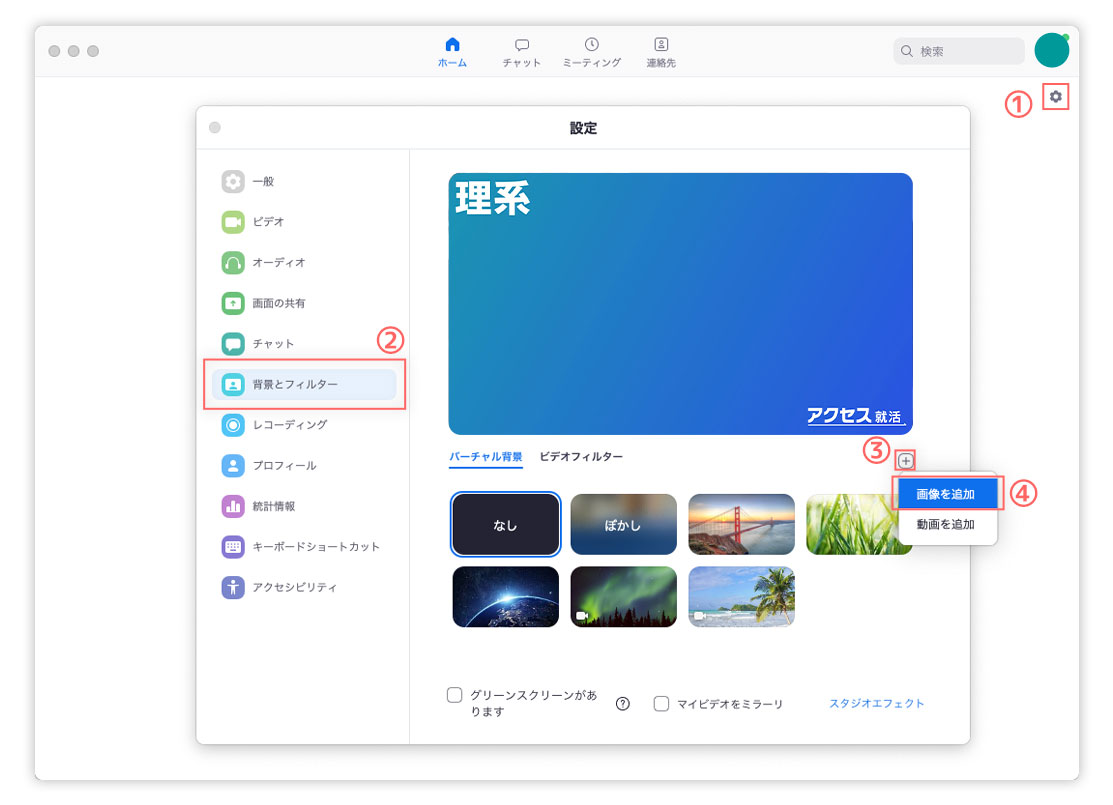The height and width of the screenshot is (805, 1113).
Task: Choose 動画を追加 from the popup menu
Action: pos(945,525)
